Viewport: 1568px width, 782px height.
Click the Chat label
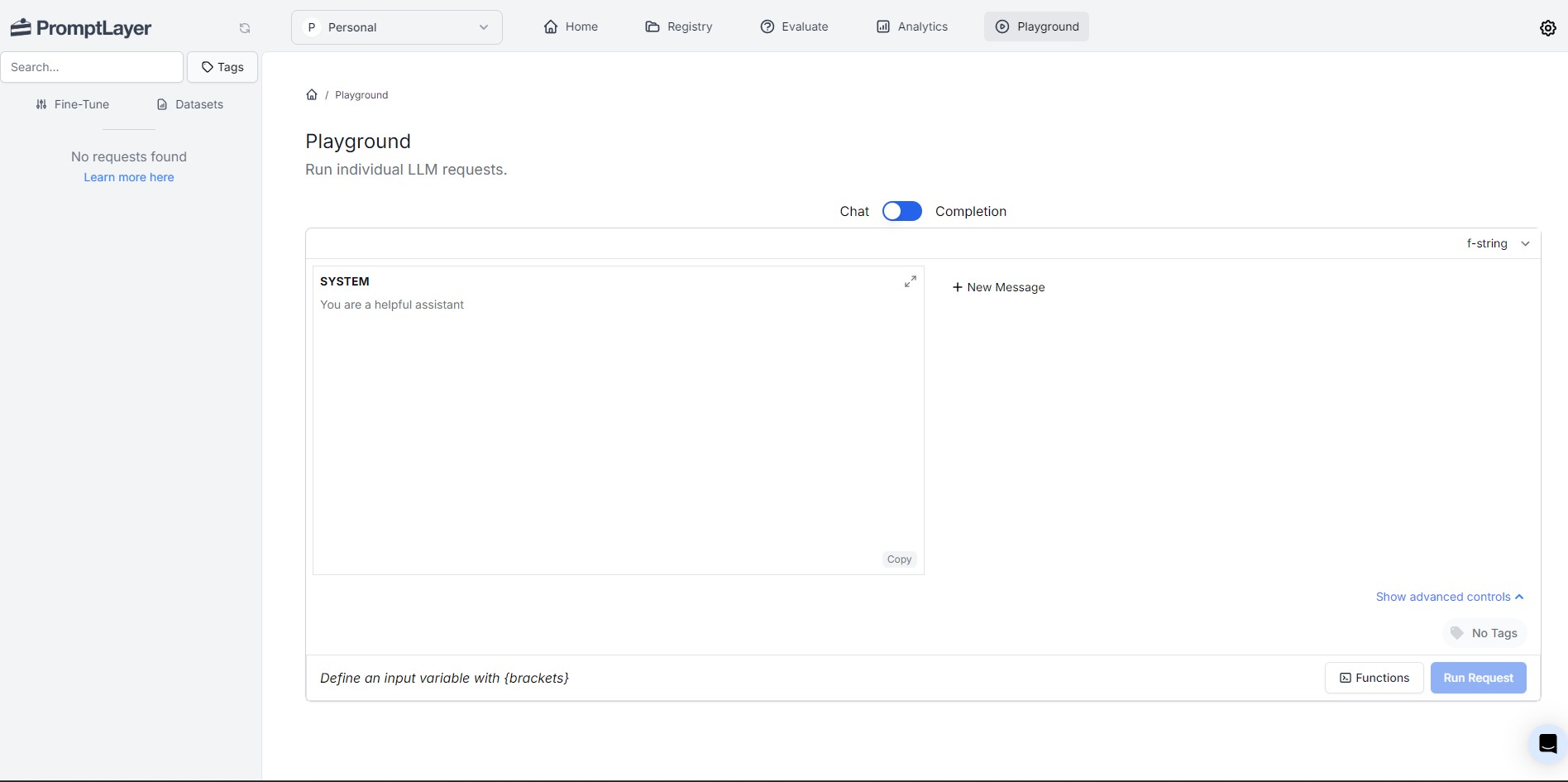coord(854,211)
